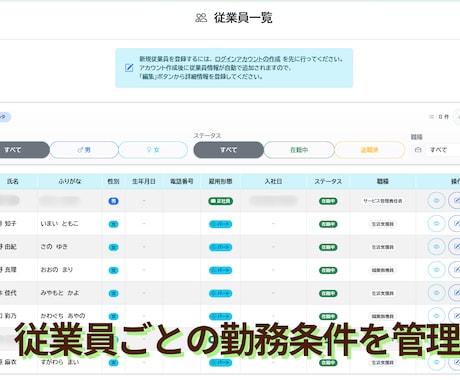Click the ステータス column header

(328, 181)
